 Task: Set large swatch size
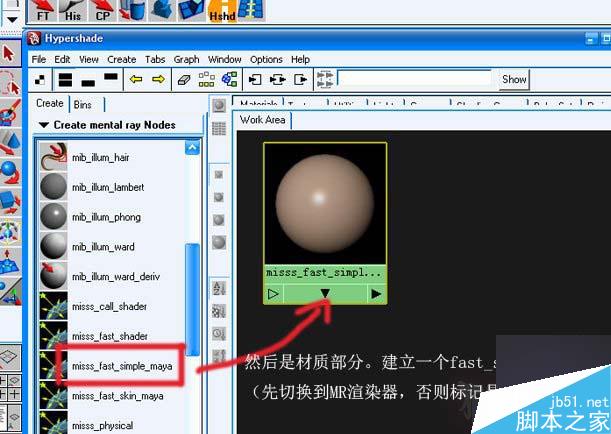tap(219, 220)
